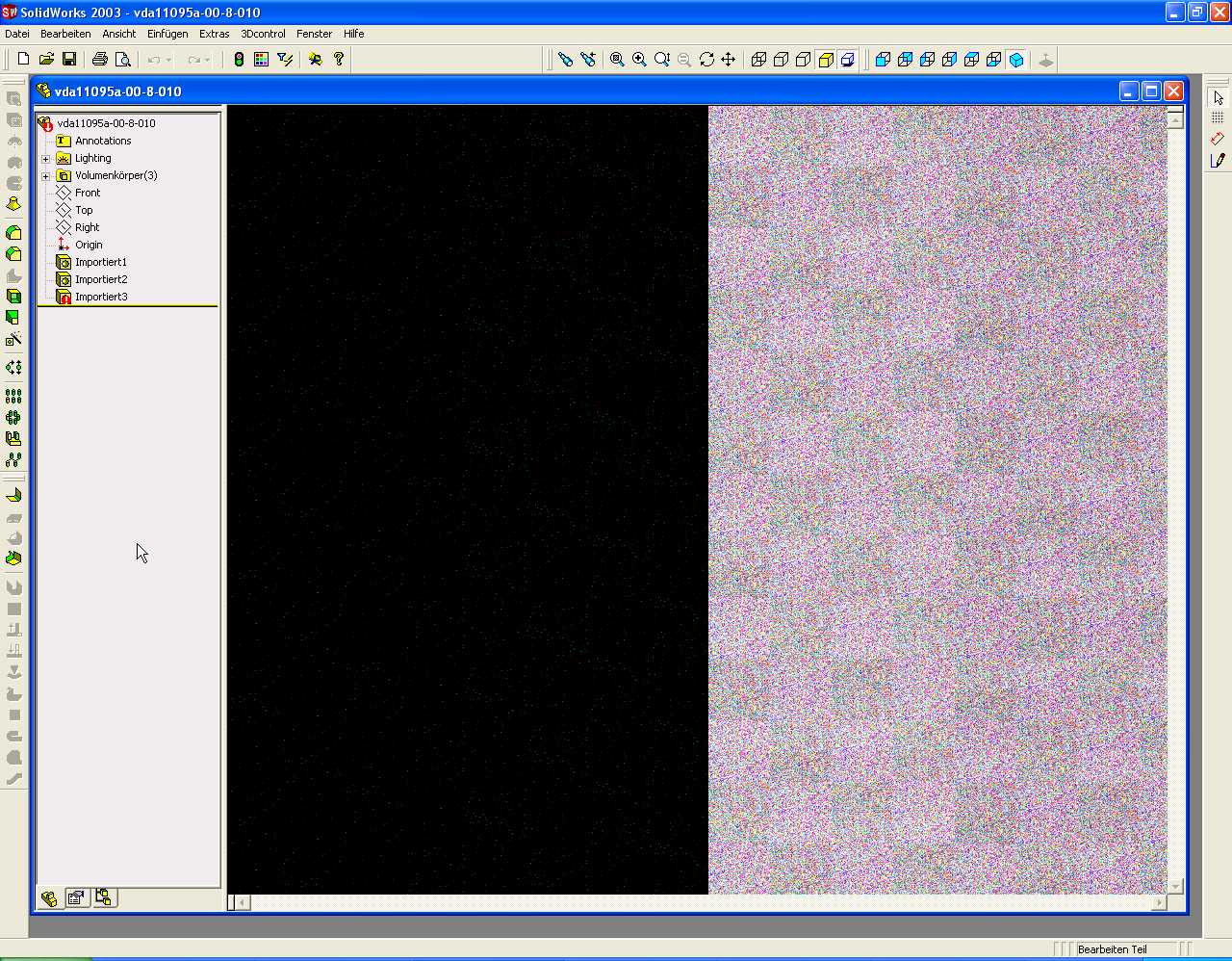Select the Importiert3 feature with error
Viewport: 1232px width, 961px height.
coord(101,297)
